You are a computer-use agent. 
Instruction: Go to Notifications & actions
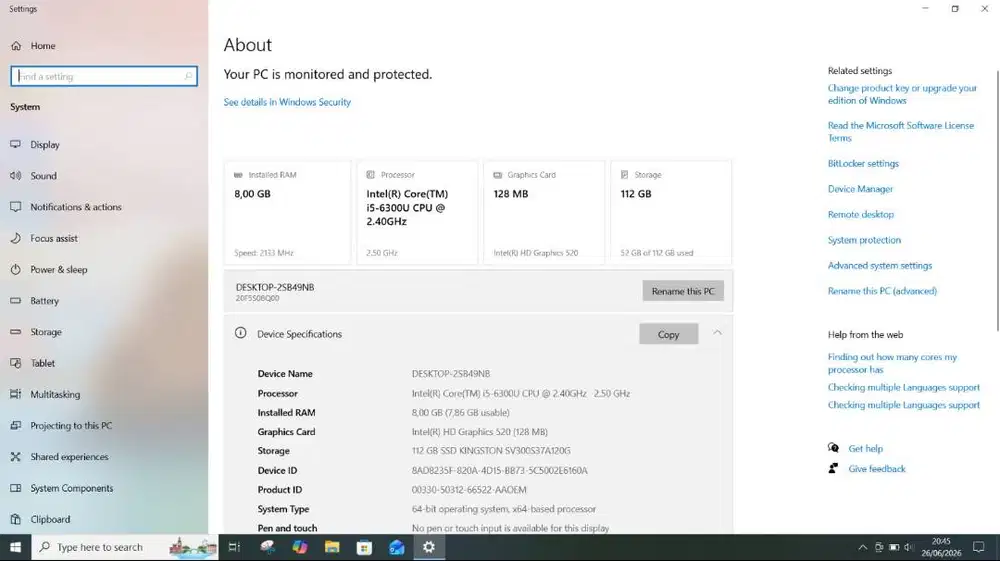click(x=76, y=207)
